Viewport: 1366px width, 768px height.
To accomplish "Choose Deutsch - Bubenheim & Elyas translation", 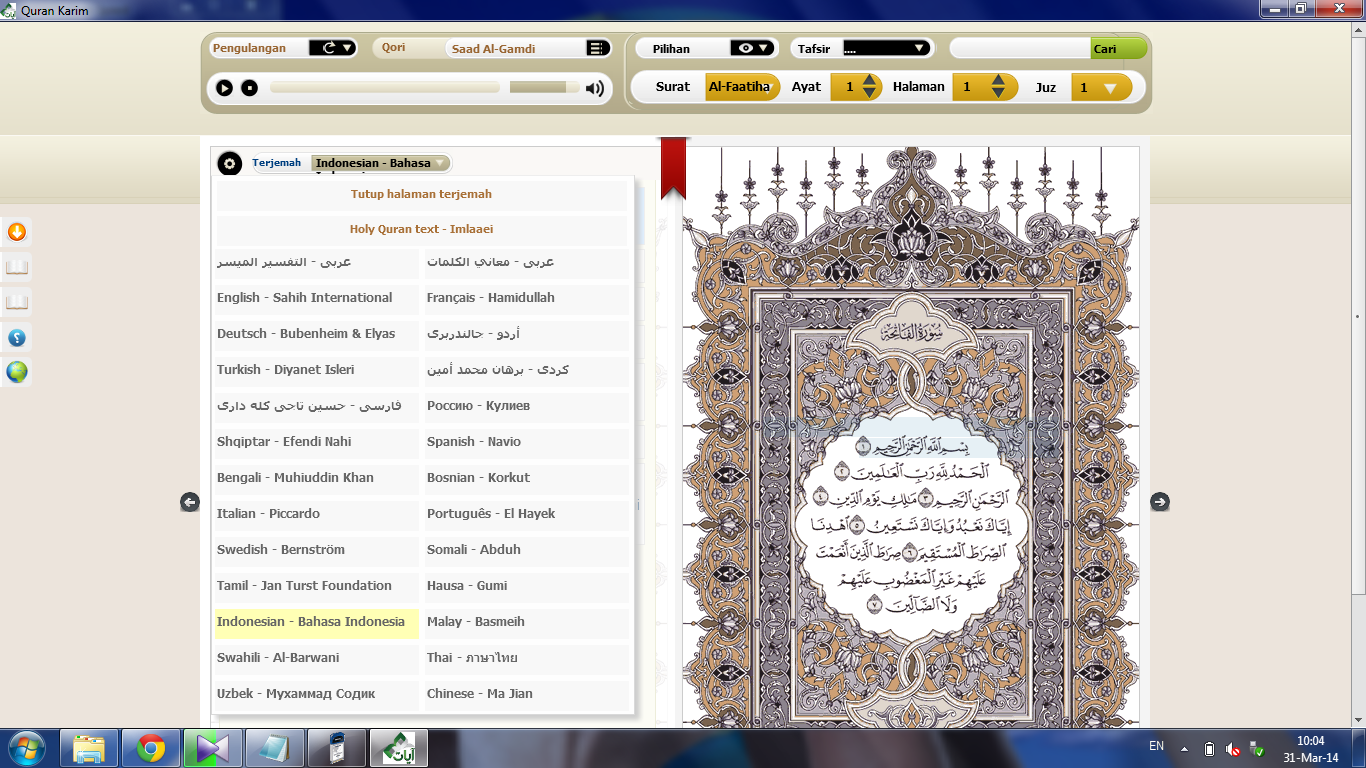I will (x=317, y=334).
